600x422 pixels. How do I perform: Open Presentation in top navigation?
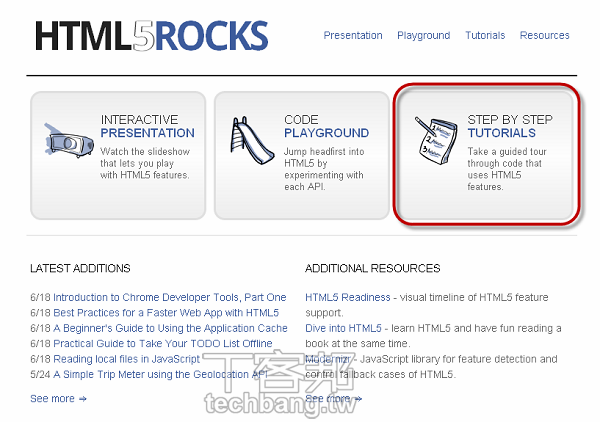353,35
